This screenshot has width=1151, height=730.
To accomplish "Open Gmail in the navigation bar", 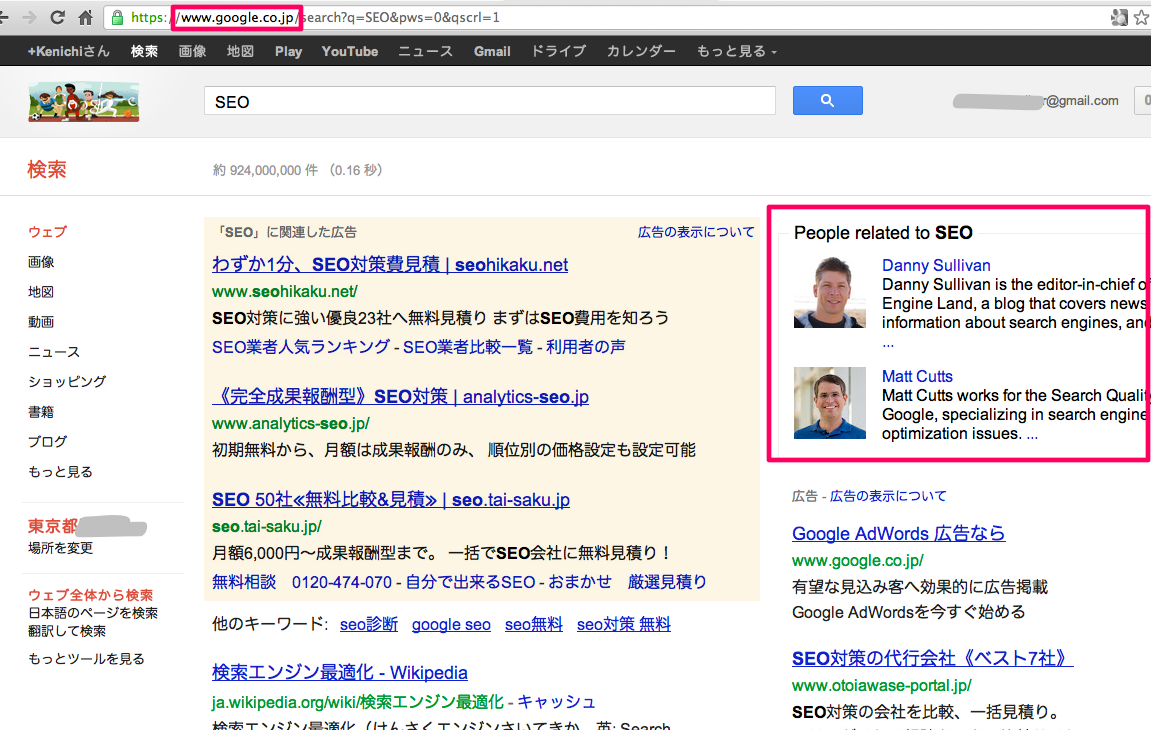I will click(492, 51).
